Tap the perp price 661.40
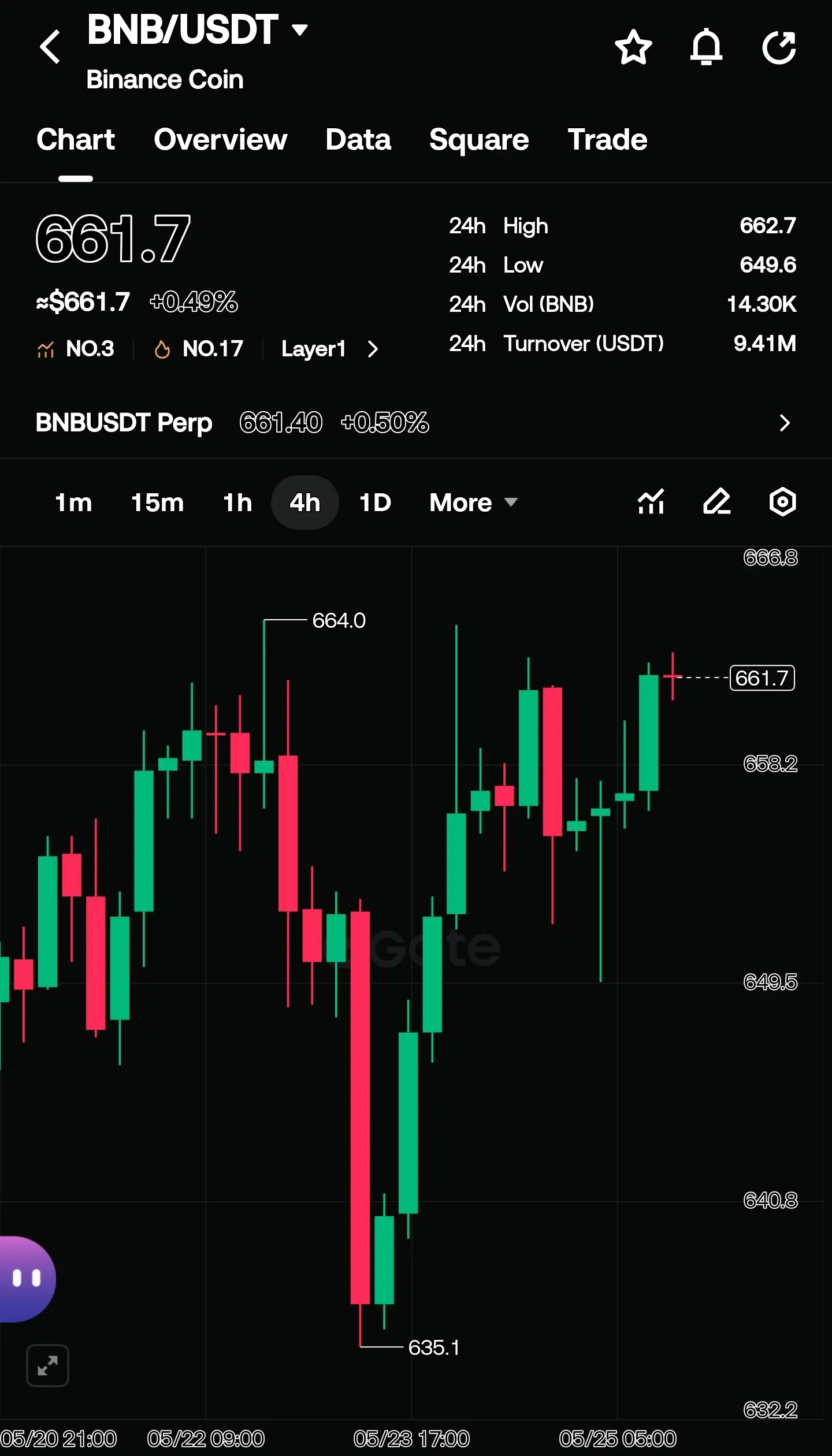The image size is (832, 1456). [x=281, y=423]
